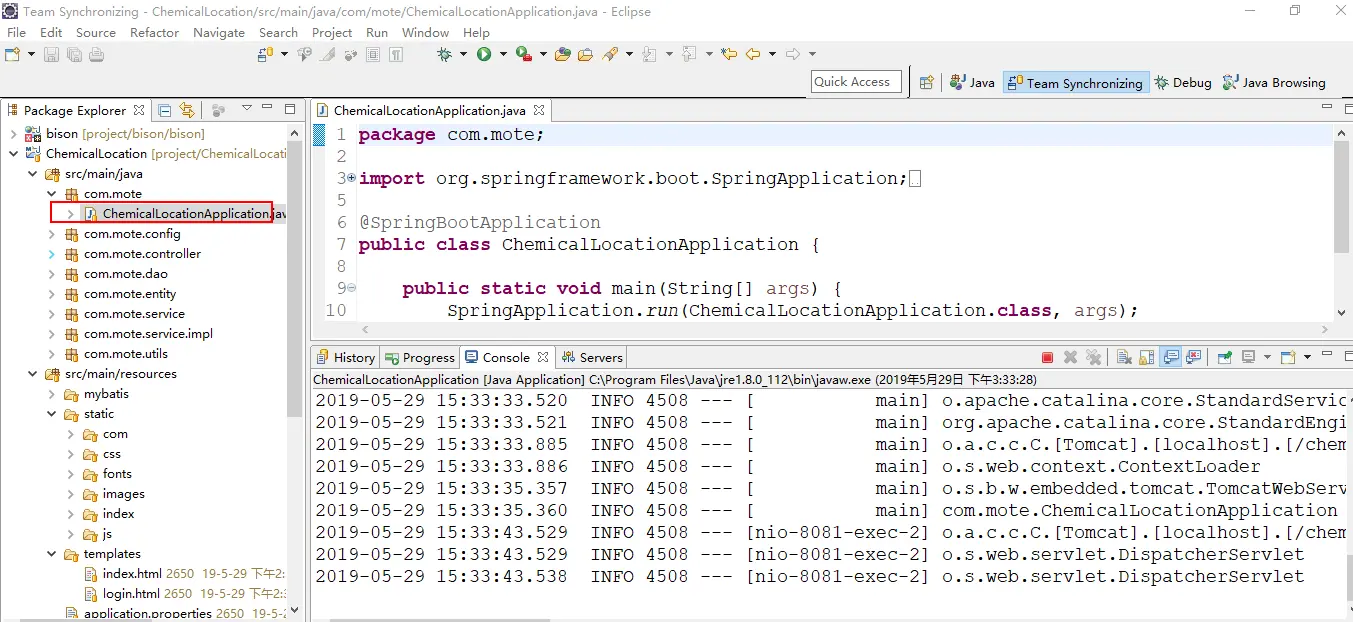Go back with yellow left arrow

click(x=752, y=54)
